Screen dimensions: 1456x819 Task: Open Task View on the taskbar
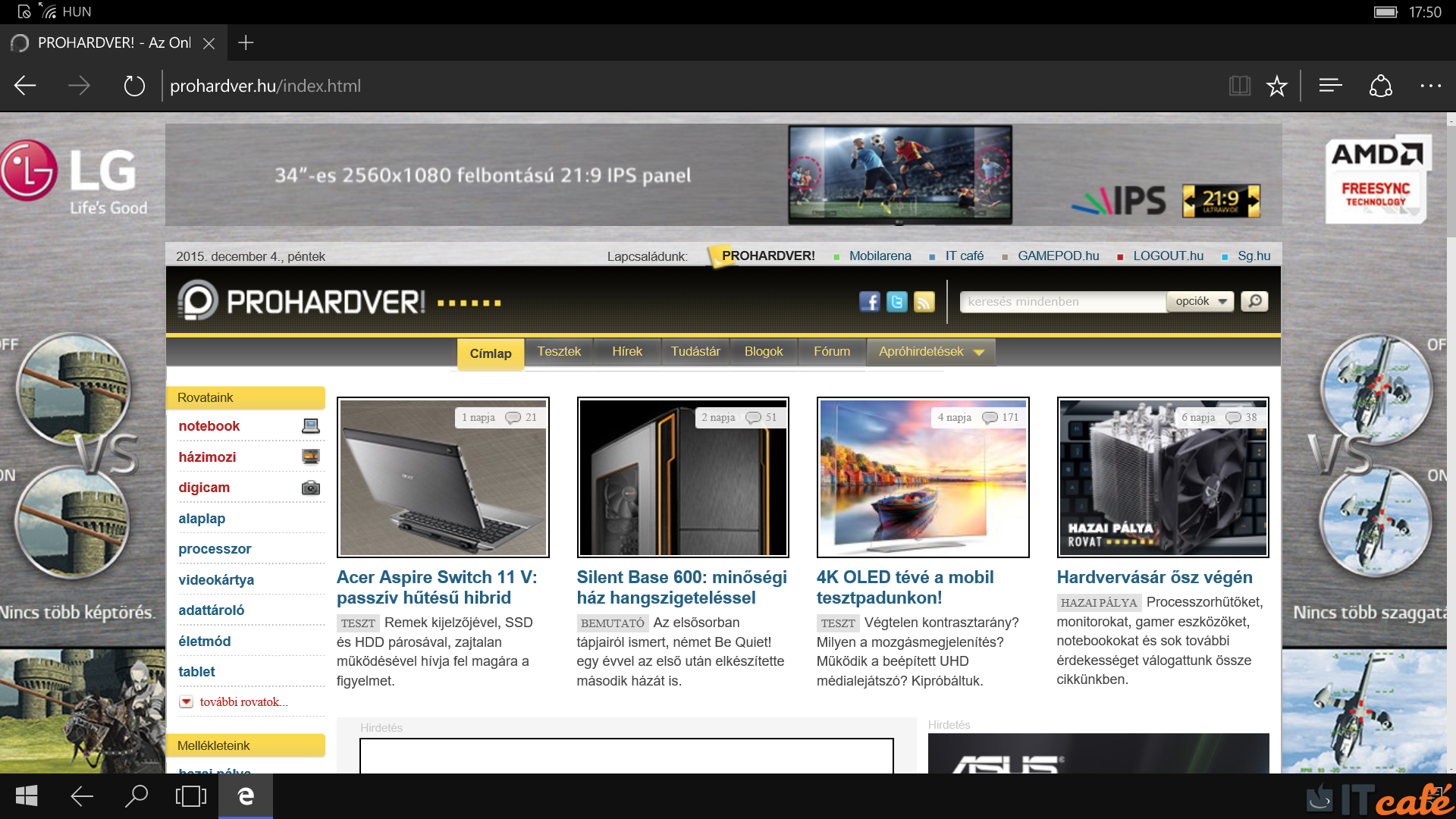point(190,796)
